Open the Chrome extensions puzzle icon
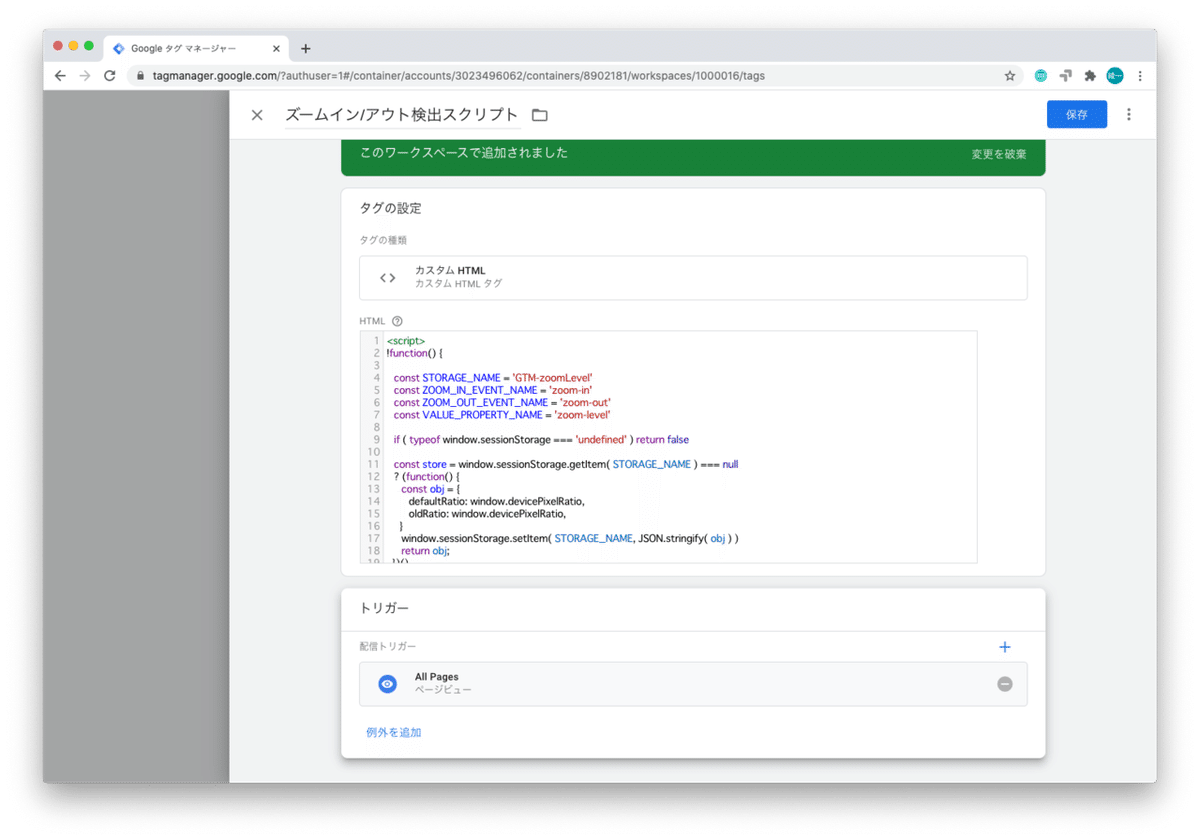The height and width of the screenshot is (840, 1200). click(x=1090, y=76)
